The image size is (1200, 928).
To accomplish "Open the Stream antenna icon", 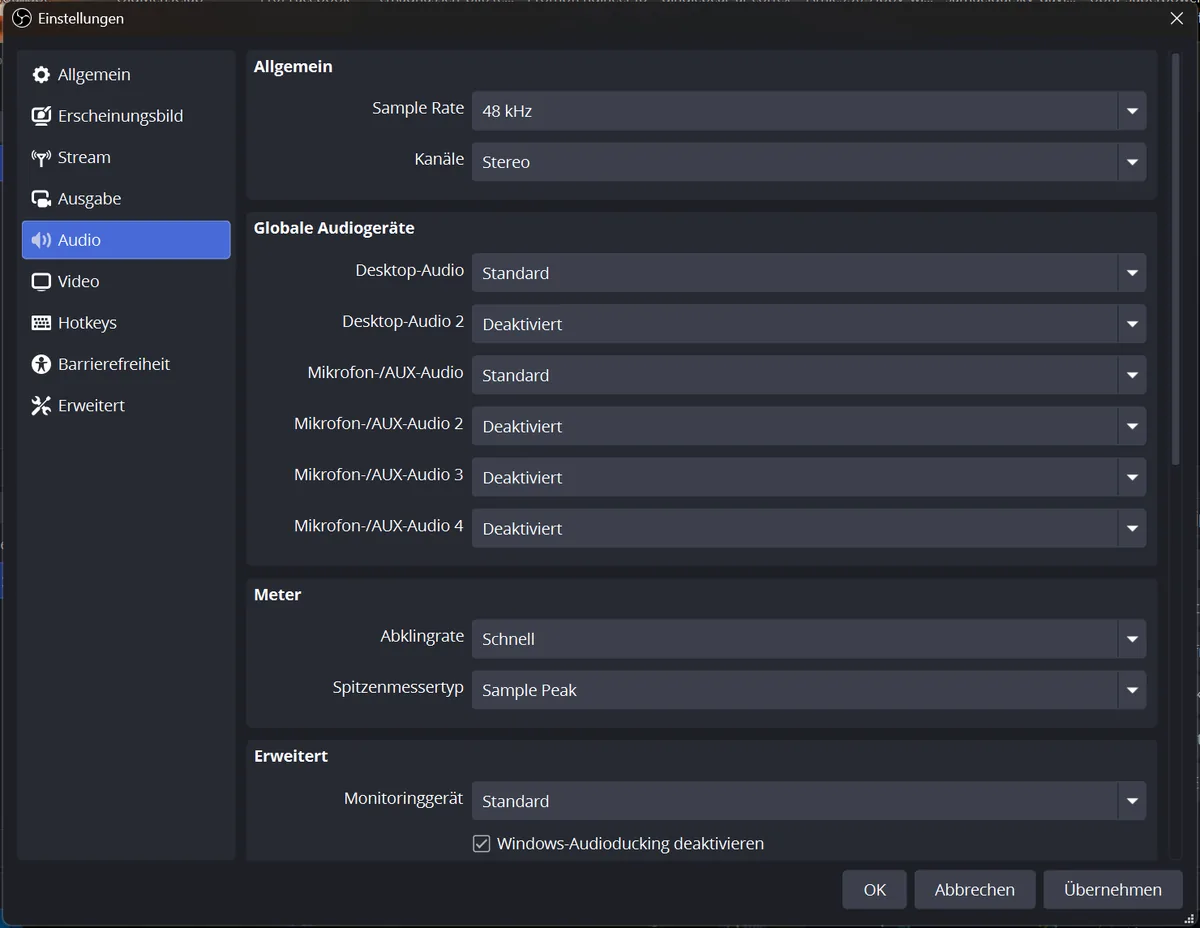I will 41,157.
